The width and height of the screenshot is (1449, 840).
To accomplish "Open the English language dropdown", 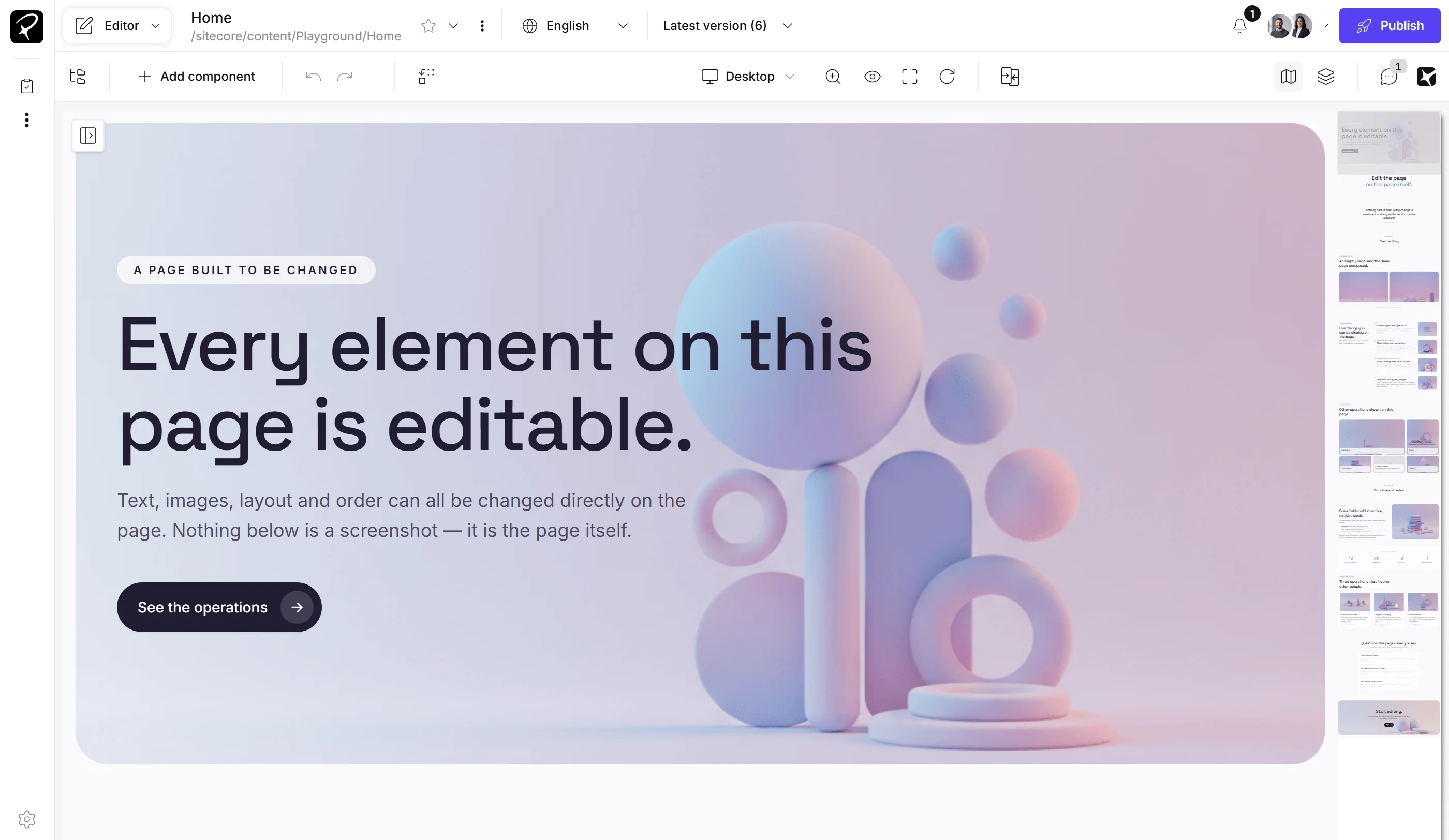I will pos(574,26).
